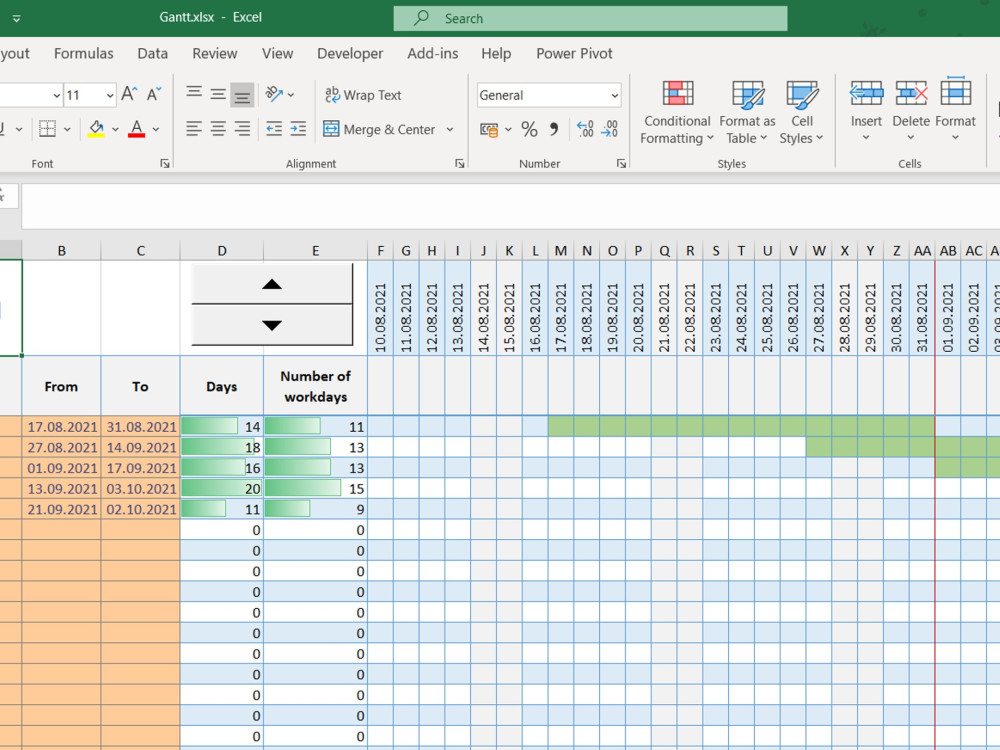1000x750 pixels.
Task: Expand the General number format dropdown
Action: click(614, 96)
